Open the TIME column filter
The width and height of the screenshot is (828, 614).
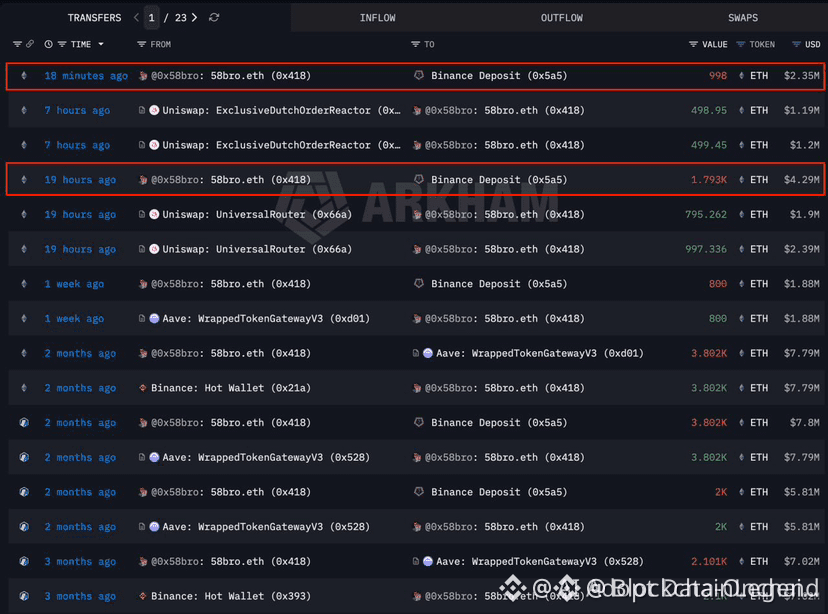click(x=62, y=44)
